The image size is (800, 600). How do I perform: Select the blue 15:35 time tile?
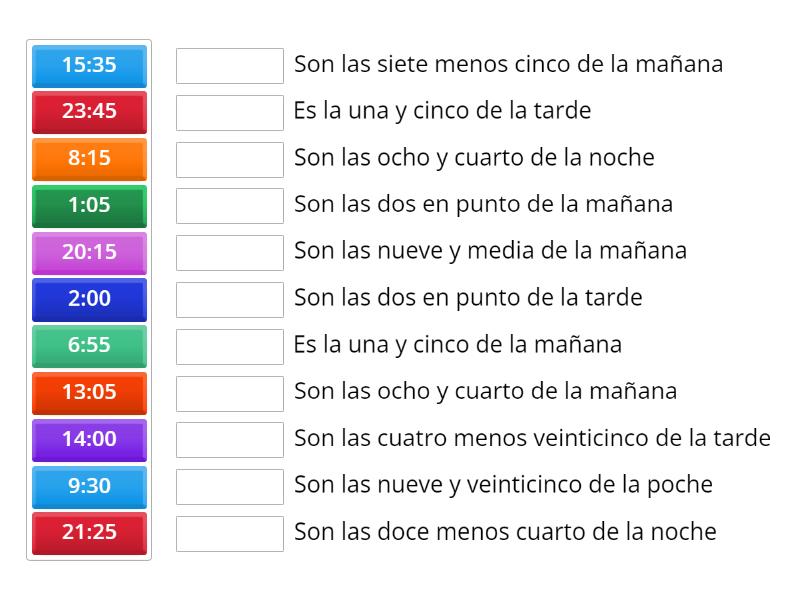89,65
